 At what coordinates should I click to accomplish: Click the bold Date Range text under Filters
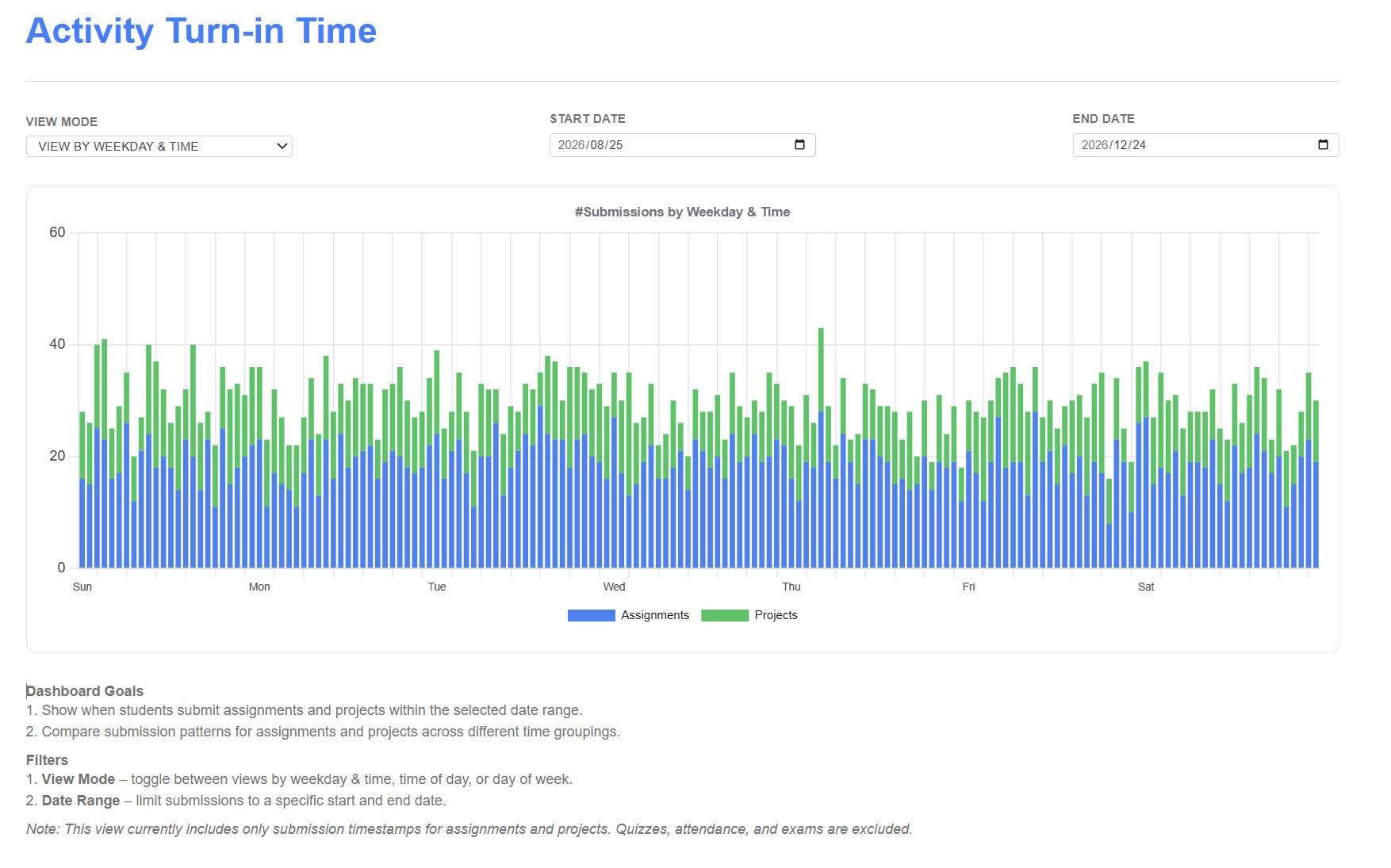(81, 801)
